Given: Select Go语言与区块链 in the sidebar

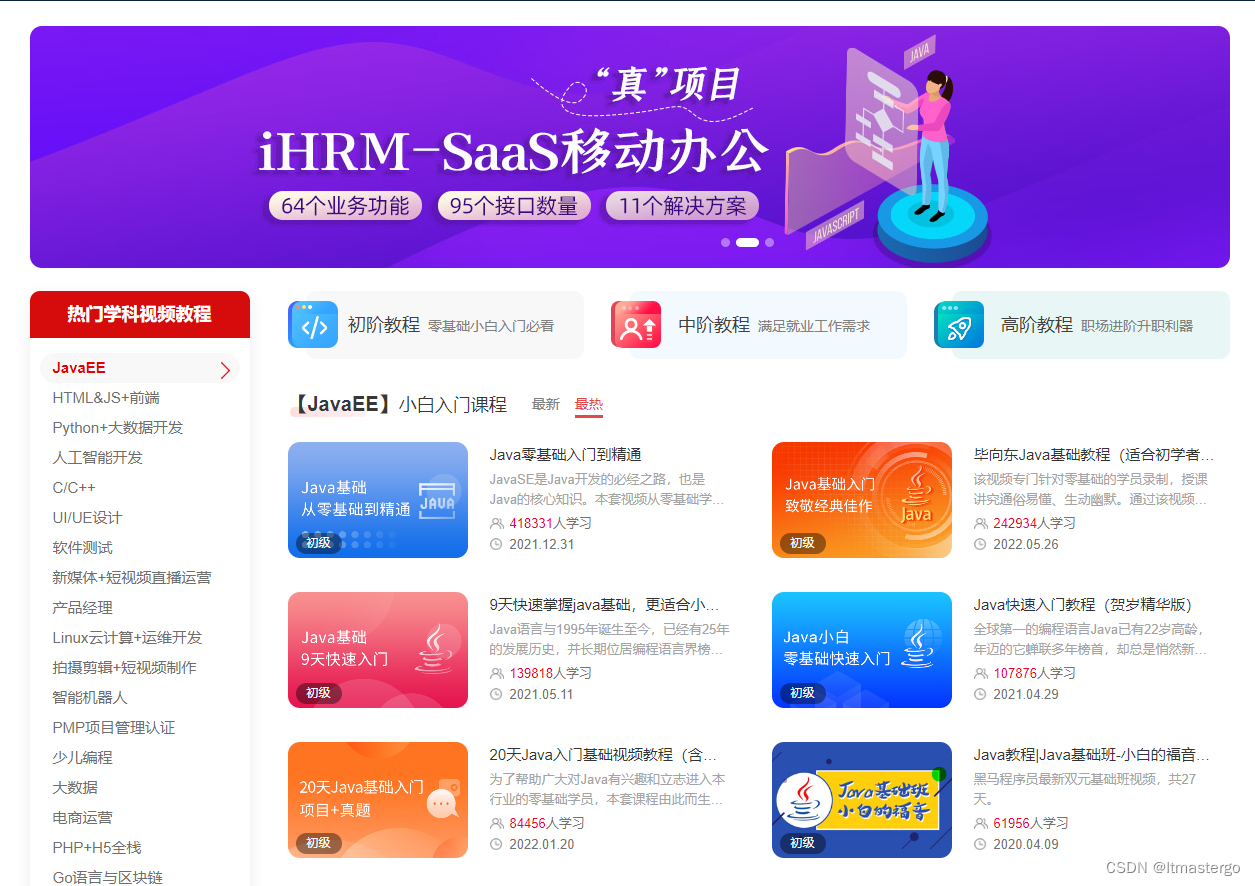Looking at the screenshot, I should [107, 877].
